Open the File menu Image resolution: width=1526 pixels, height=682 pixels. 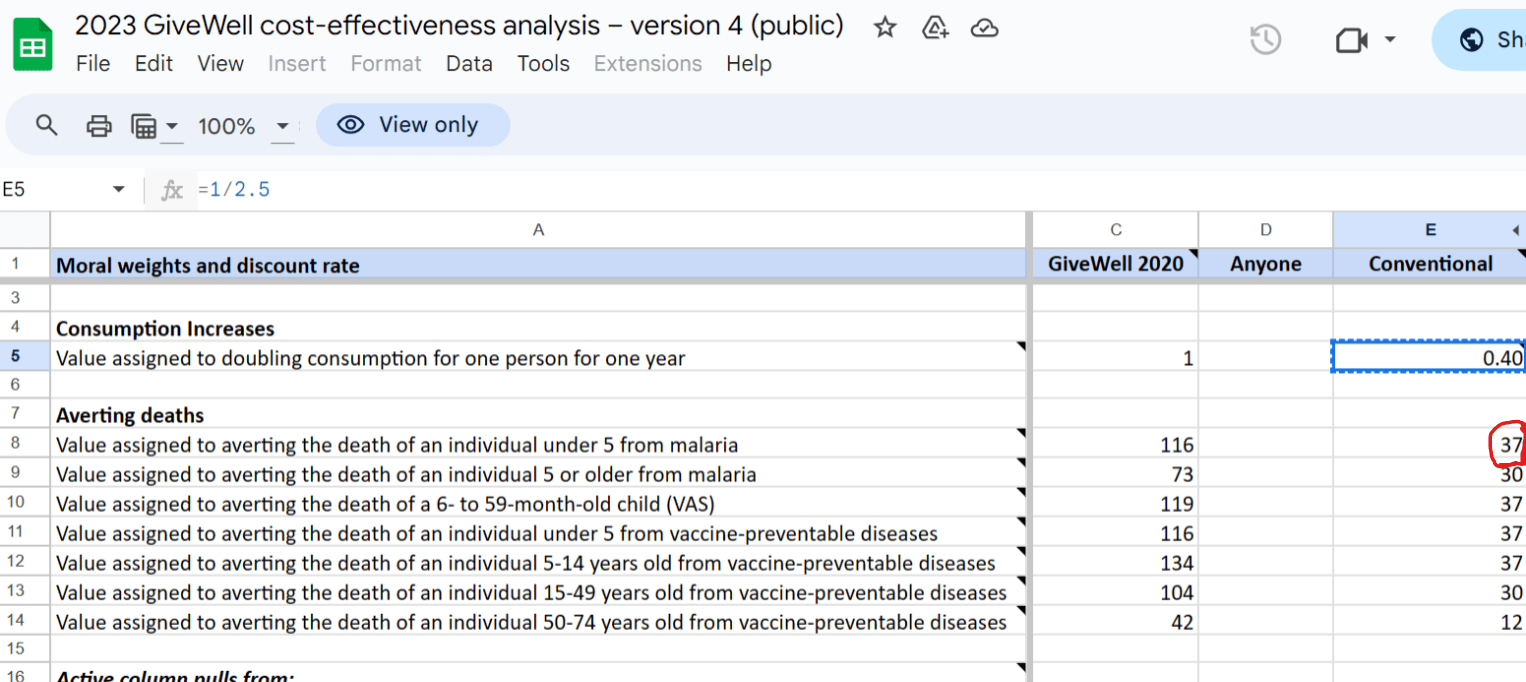pos(93,63)
